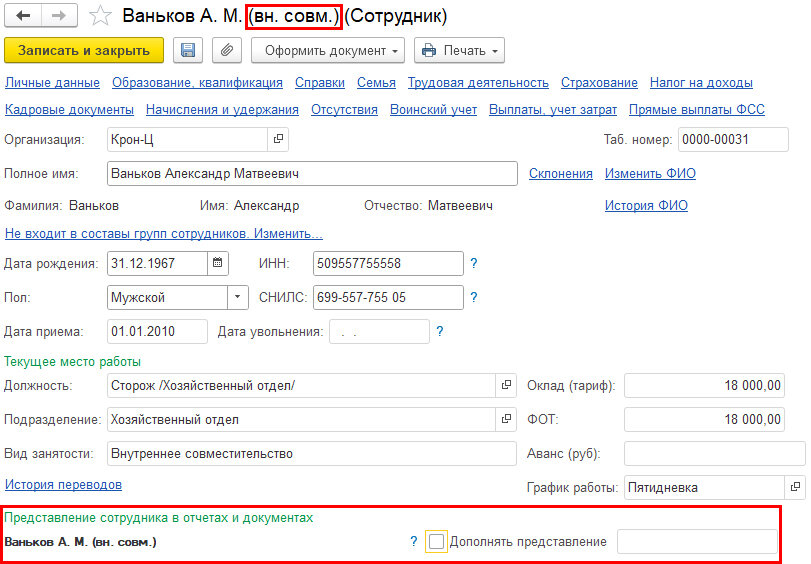
Task: Show help for Дата увольнения
Action: [x=440, y=331]
